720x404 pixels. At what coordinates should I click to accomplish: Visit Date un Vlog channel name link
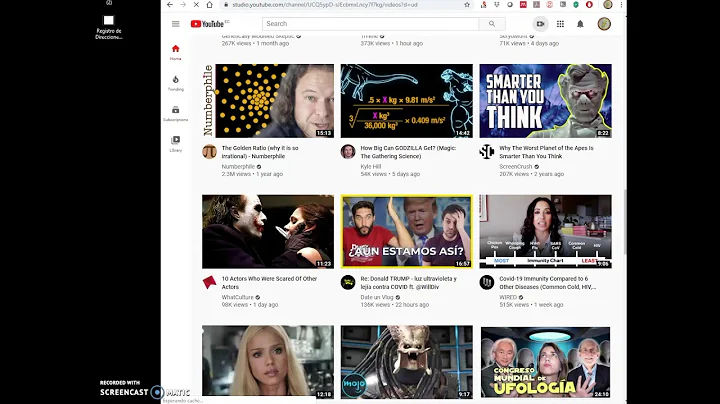pos(377,297)
